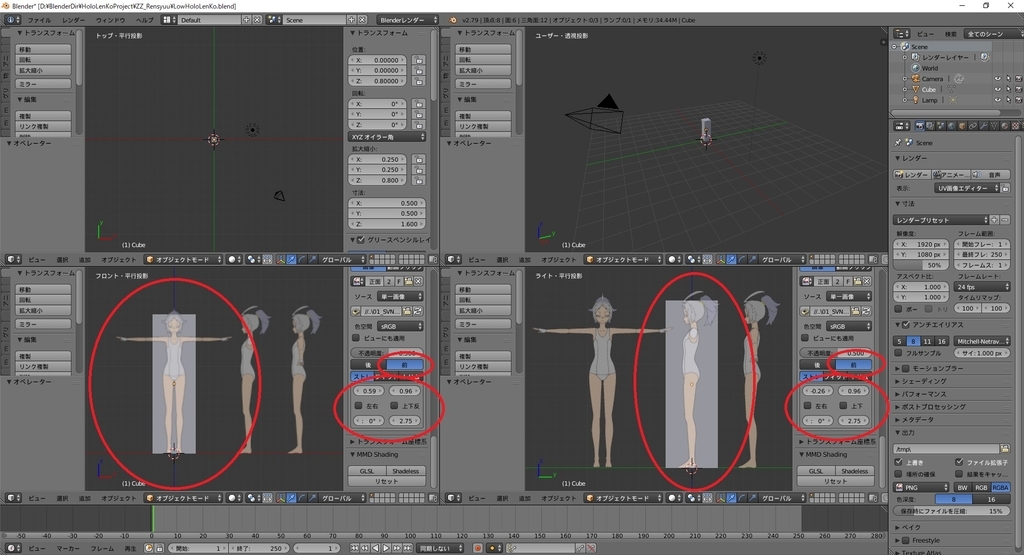
Task: Click the compression 15% slider
Action: coord(951,511)
